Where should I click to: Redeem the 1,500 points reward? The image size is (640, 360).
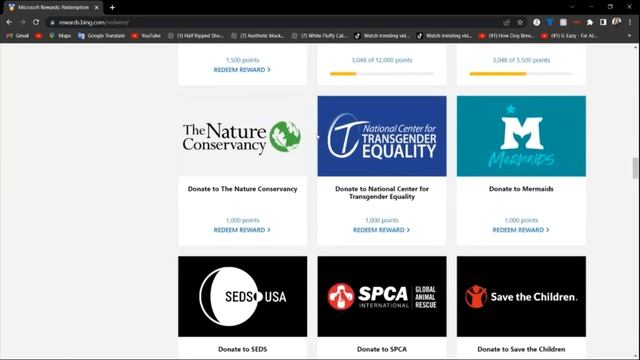tap(242, 70)
